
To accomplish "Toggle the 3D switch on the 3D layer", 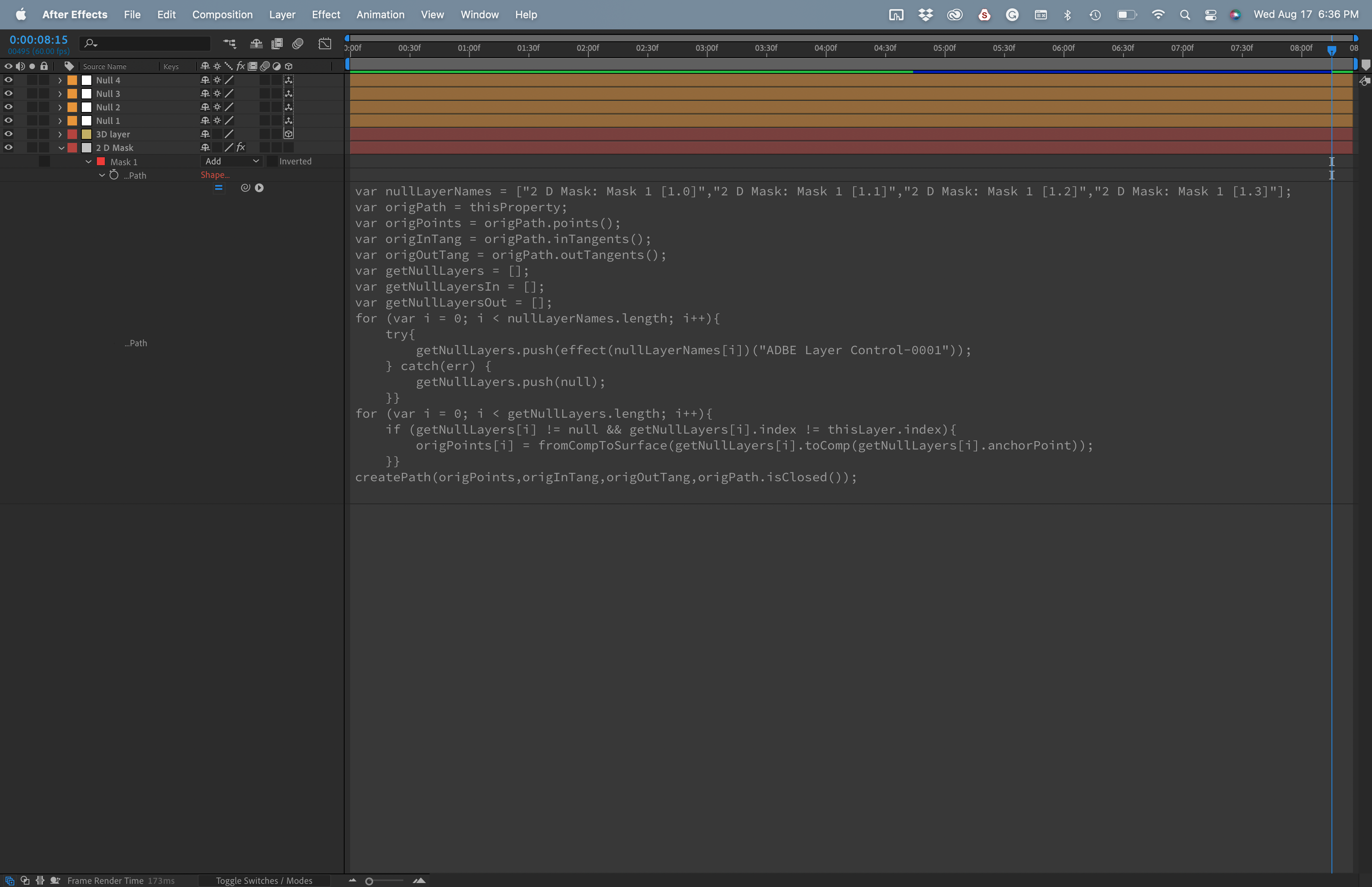I will 289,134.
